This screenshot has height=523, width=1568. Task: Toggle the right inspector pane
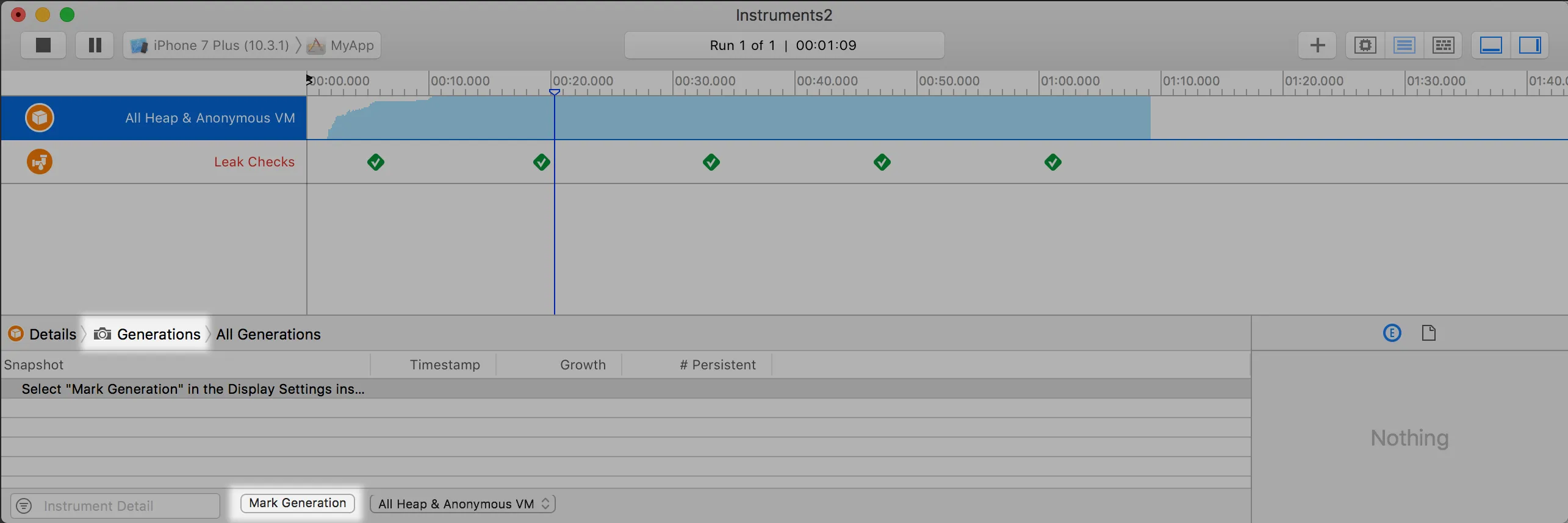[x=1530, y=45]
